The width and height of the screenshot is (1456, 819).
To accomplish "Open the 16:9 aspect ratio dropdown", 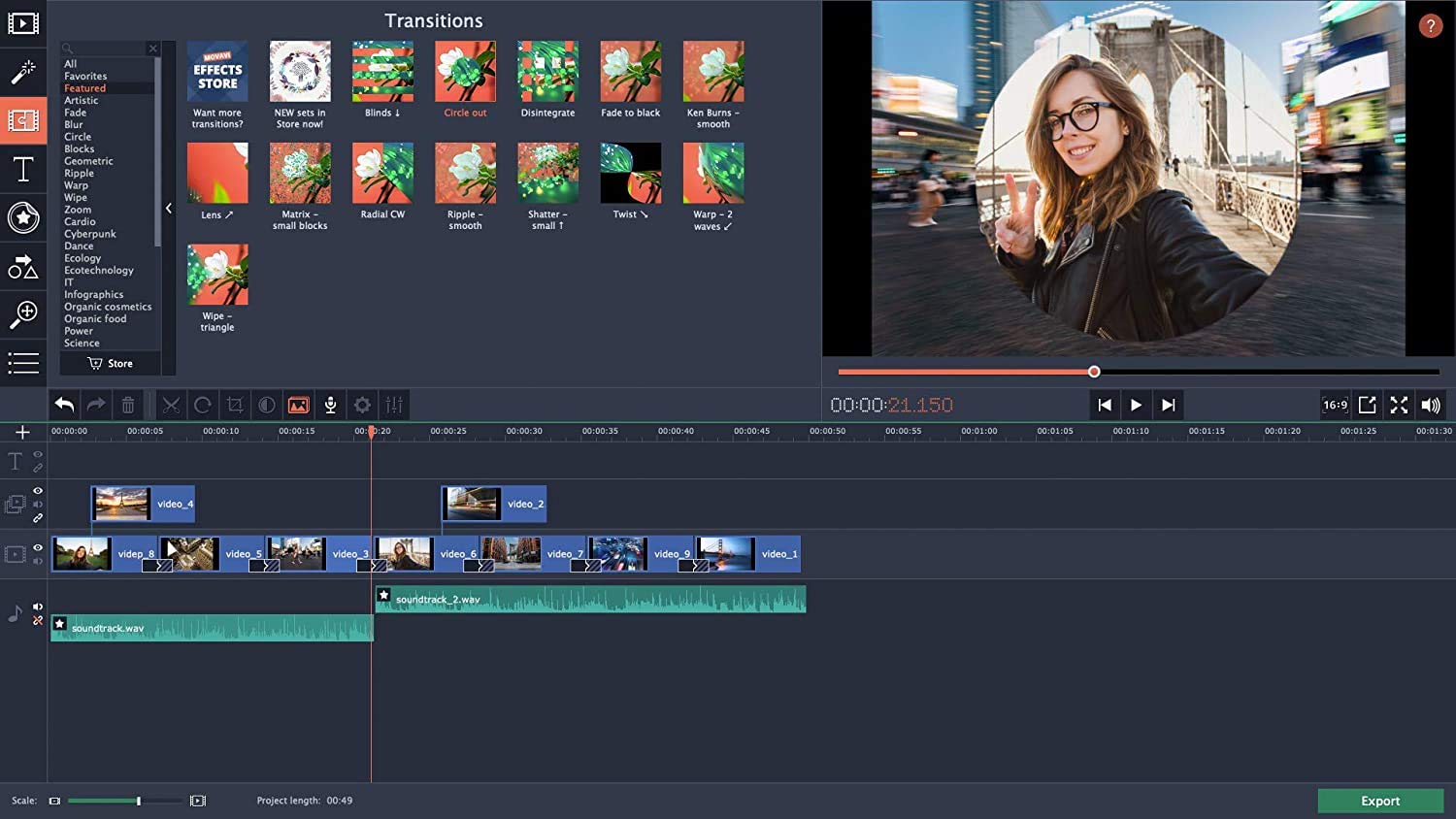I will (1335, 405).
